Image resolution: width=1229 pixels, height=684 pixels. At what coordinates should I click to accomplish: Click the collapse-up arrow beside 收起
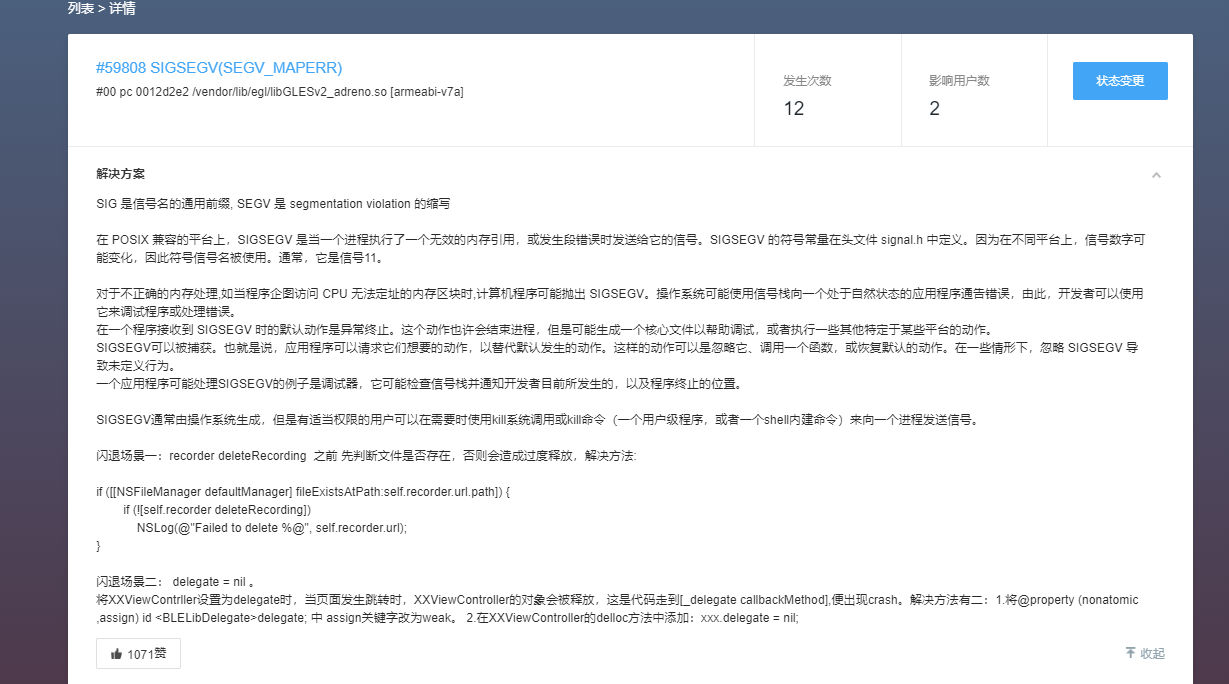tap(1130, 652)
